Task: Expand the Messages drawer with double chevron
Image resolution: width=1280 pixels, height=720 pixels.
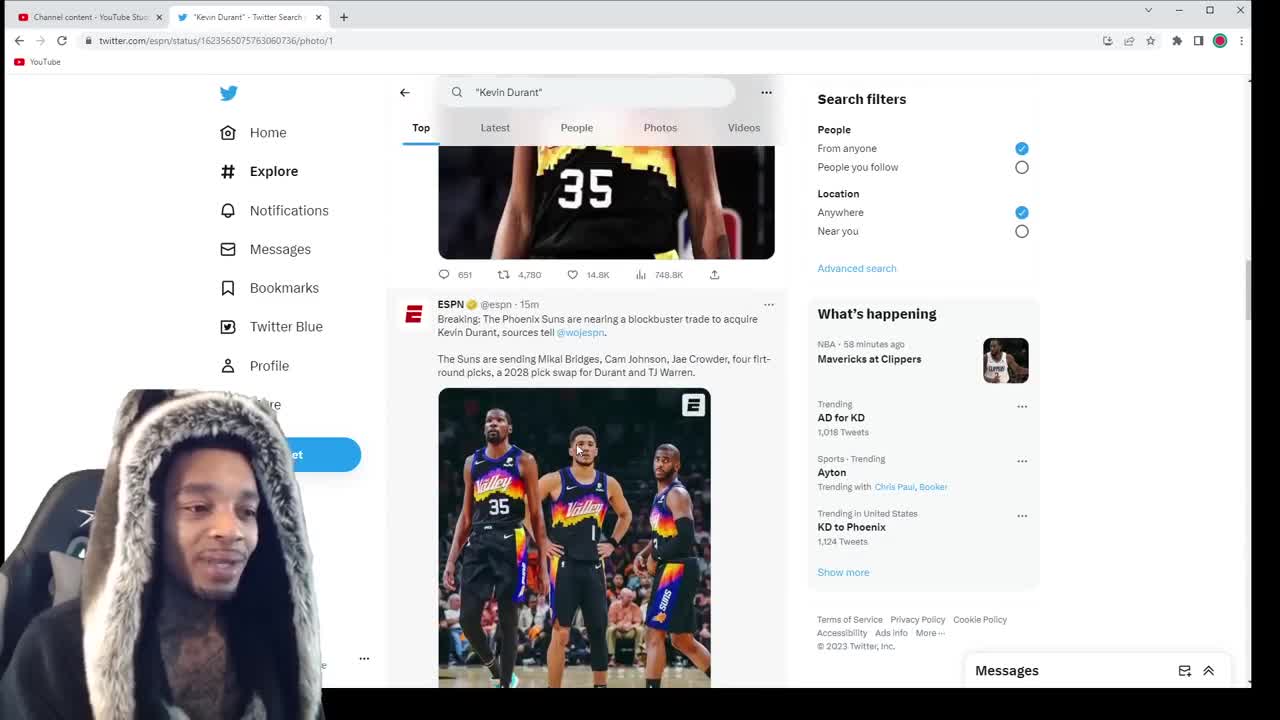Action: point(1208,671)
